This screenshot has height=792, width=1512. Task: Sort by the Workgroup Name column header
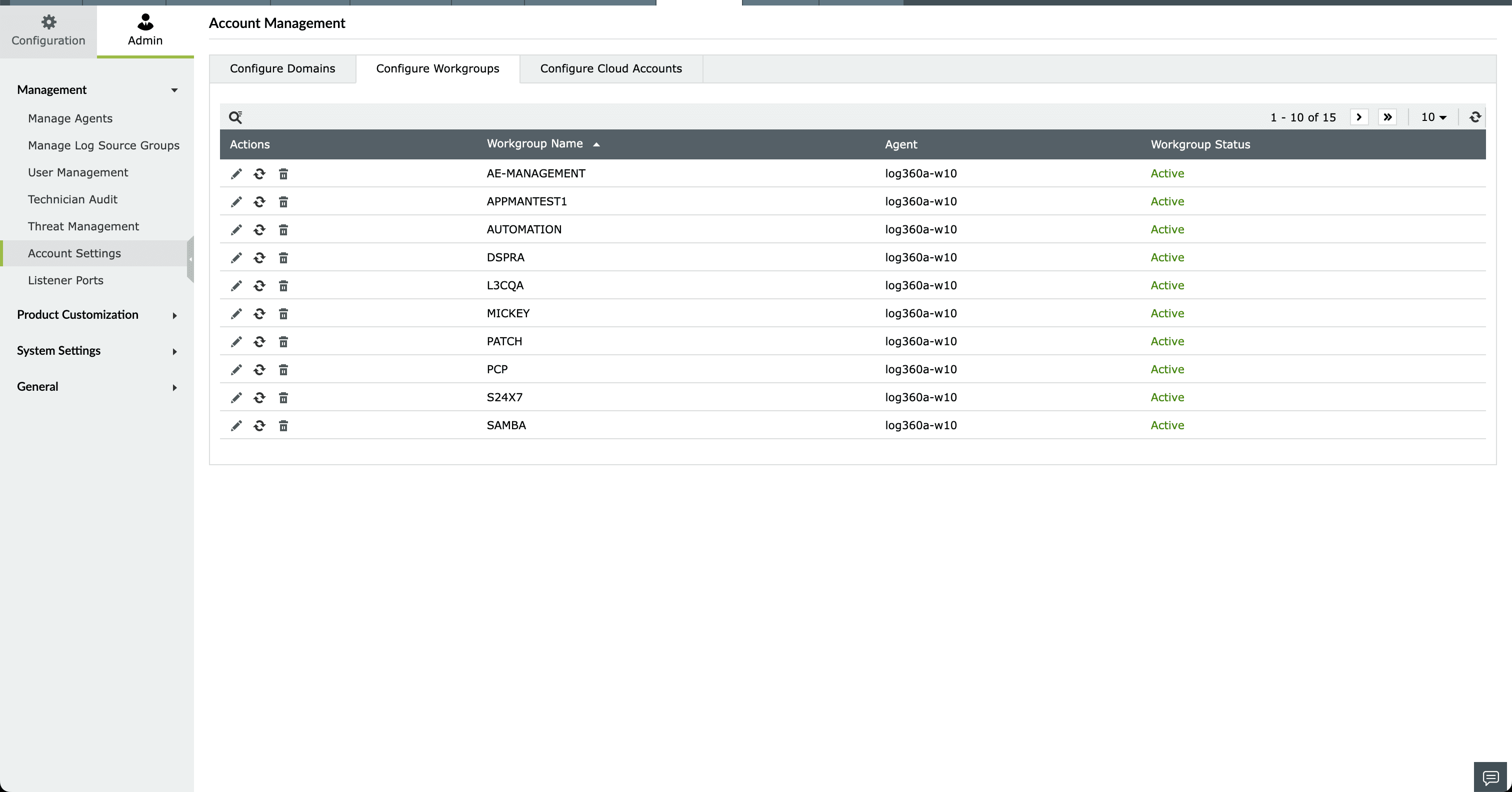[534, 144]
